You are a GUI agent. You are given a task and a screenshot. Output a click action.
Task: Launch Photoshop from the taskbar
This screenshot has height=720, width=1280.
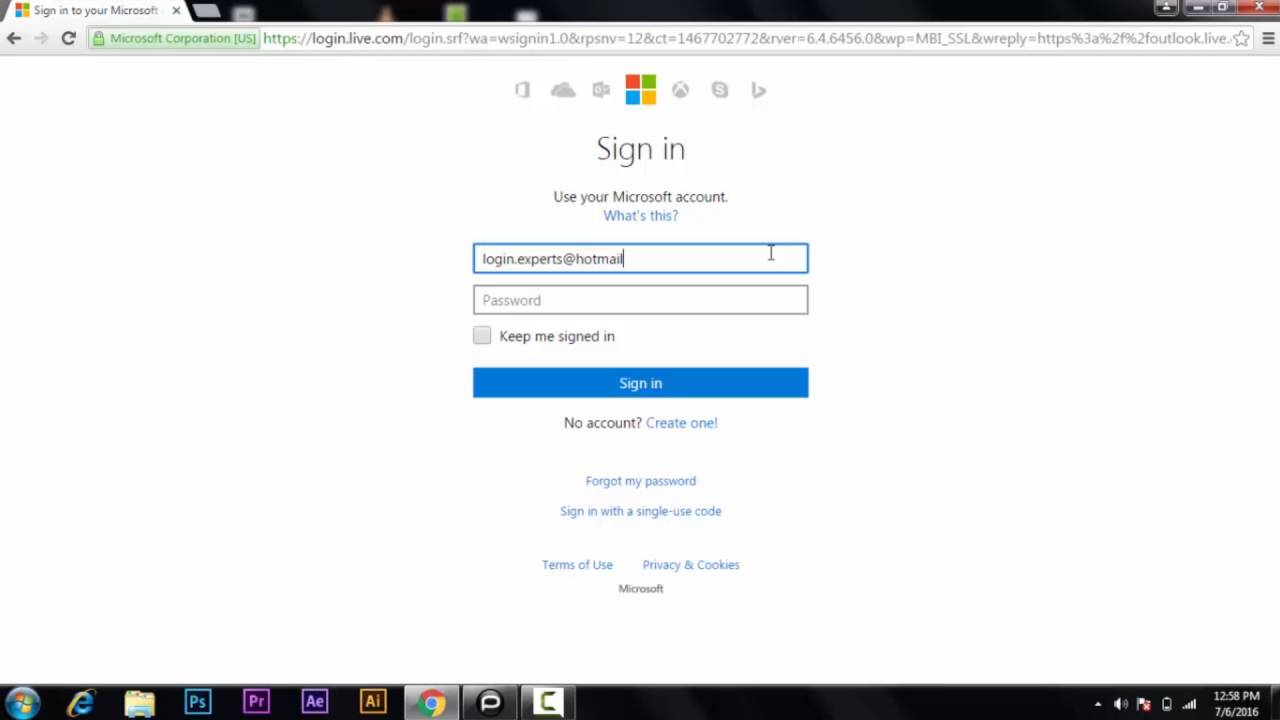click(x=198, y=703)
